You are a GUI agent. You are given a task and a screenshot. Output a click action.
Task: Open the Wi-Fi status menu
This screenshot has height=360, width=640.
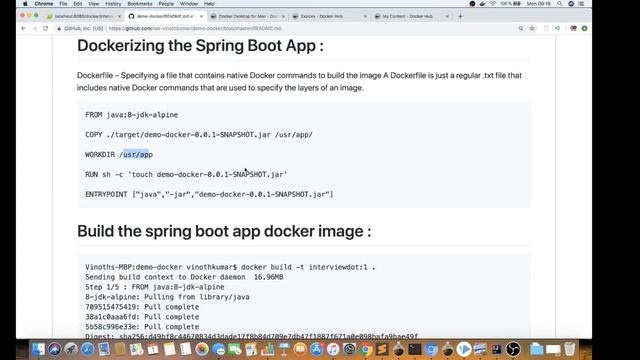(x=493, y=4)
